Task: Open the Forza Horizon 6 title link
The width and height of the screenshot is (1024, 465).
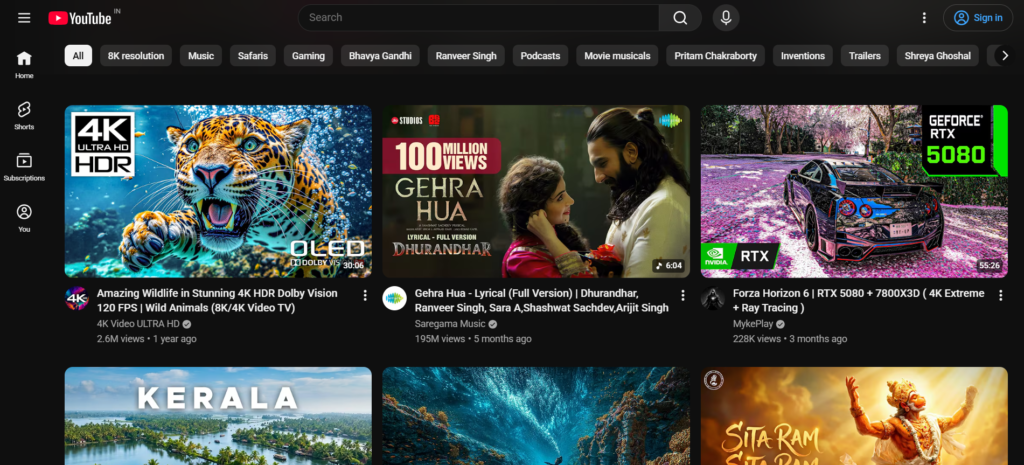Action: (x=858, y=300)
